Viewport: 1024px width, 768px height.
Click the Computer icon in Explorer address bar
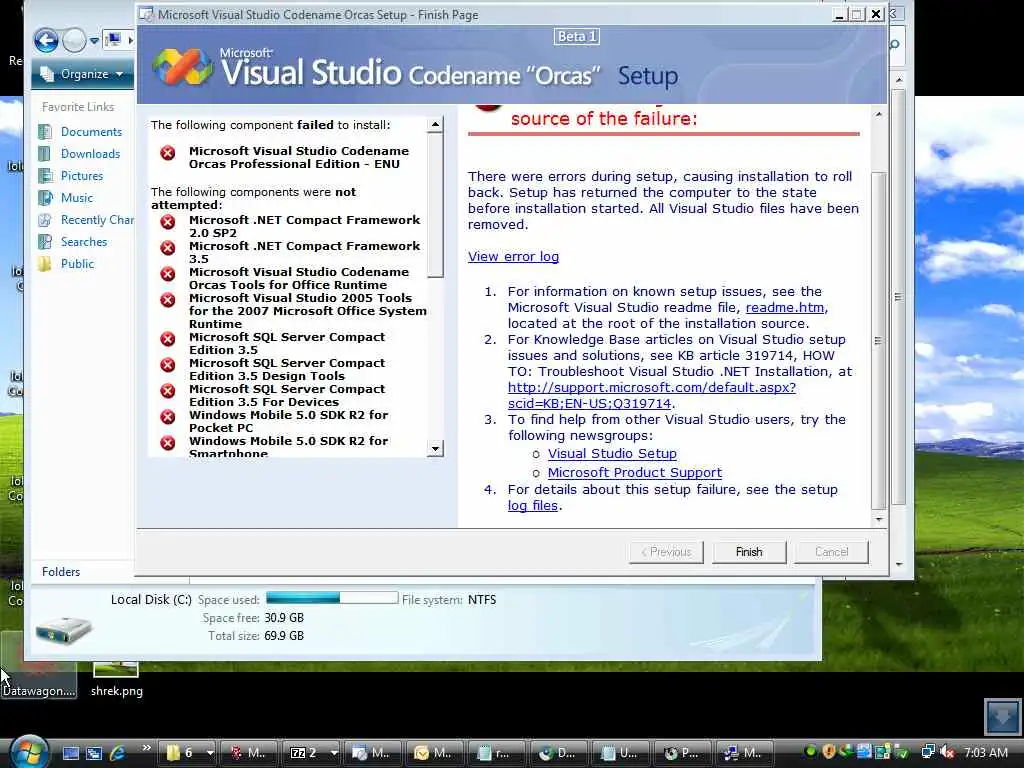(114, 40)
